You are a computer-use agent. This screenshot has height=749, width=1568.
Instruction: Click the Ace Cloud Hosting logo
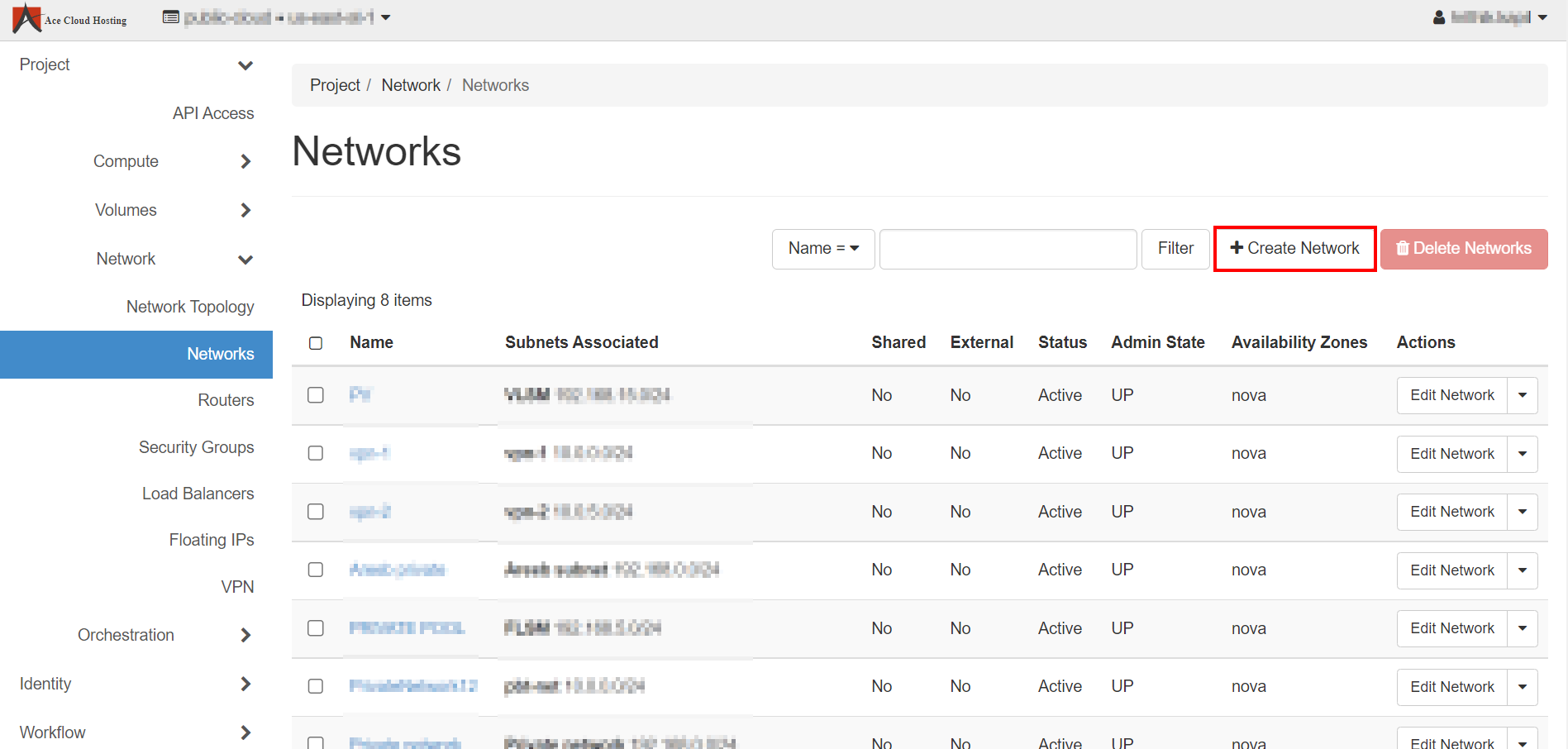[69, 18]
